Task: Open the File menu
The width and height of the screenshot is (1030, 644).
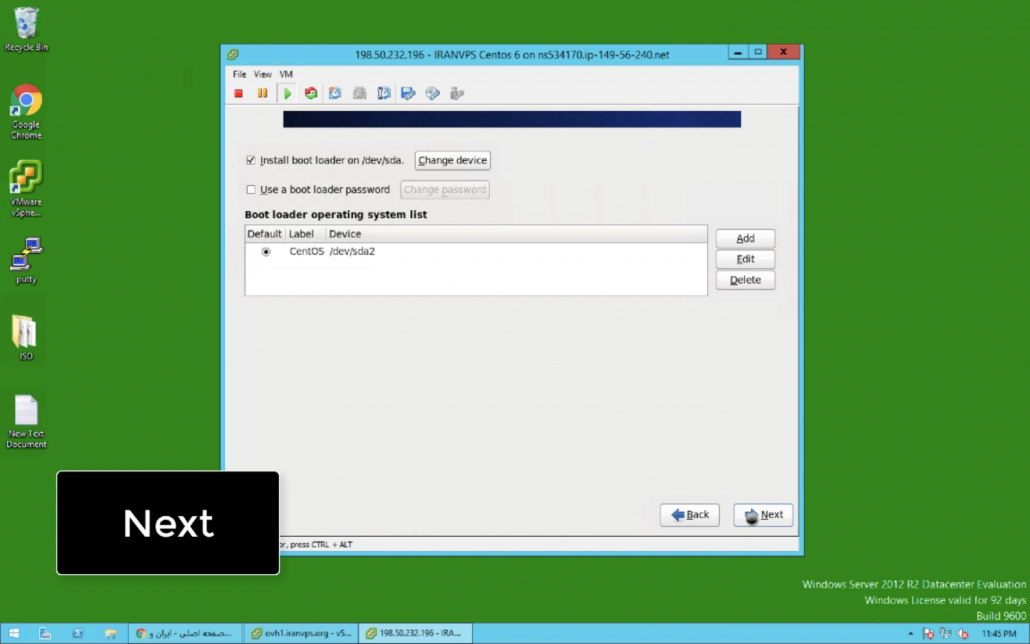Action: click(240, 74)
